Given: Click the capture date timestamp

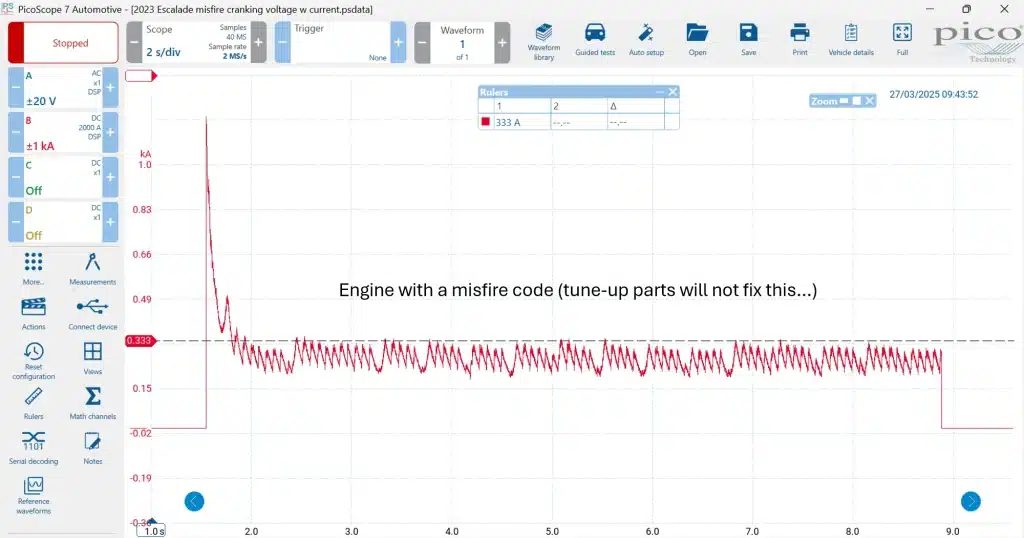Looking at the screenshot, I should (934, 94).
